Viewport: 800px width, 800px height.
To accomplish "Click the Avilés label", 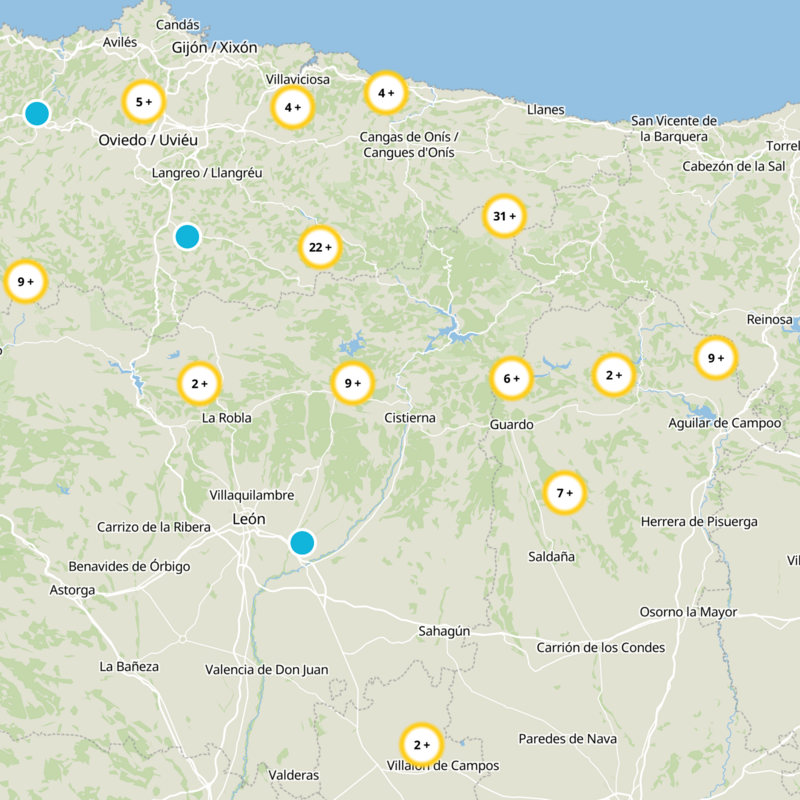I will click(x=120, y=42).
